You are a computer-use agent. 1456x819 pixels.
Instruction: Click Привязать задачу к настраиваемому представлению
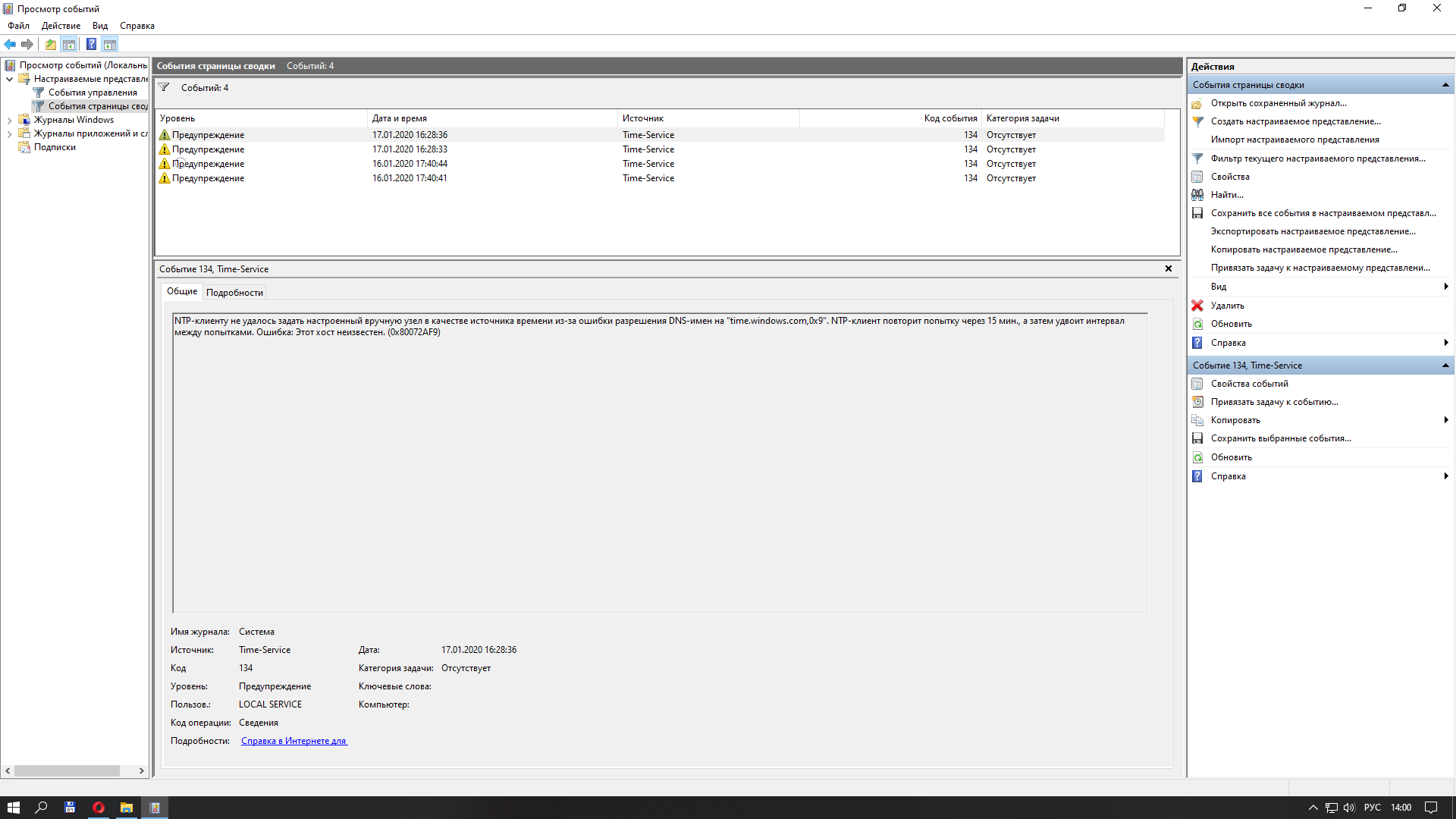click(1320, 268)
